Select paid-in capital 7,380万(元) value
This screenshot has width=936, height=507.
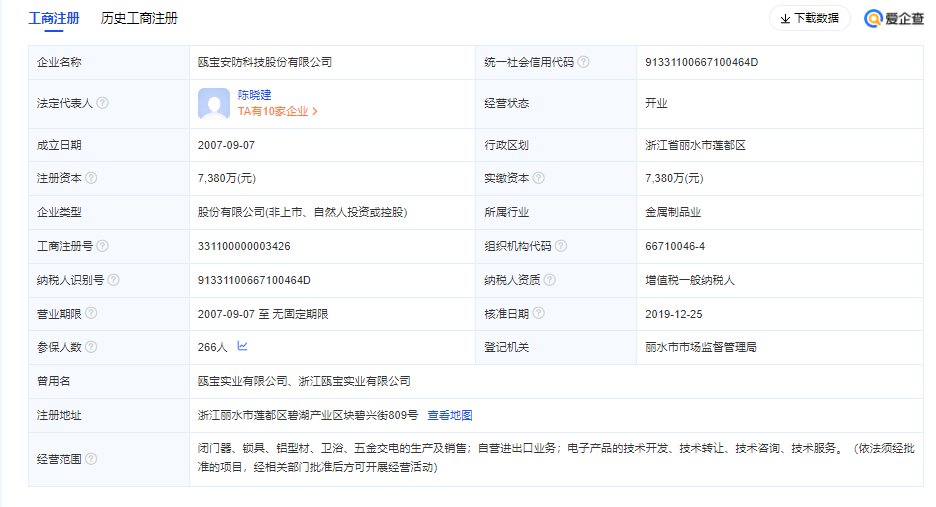point(674,178)
